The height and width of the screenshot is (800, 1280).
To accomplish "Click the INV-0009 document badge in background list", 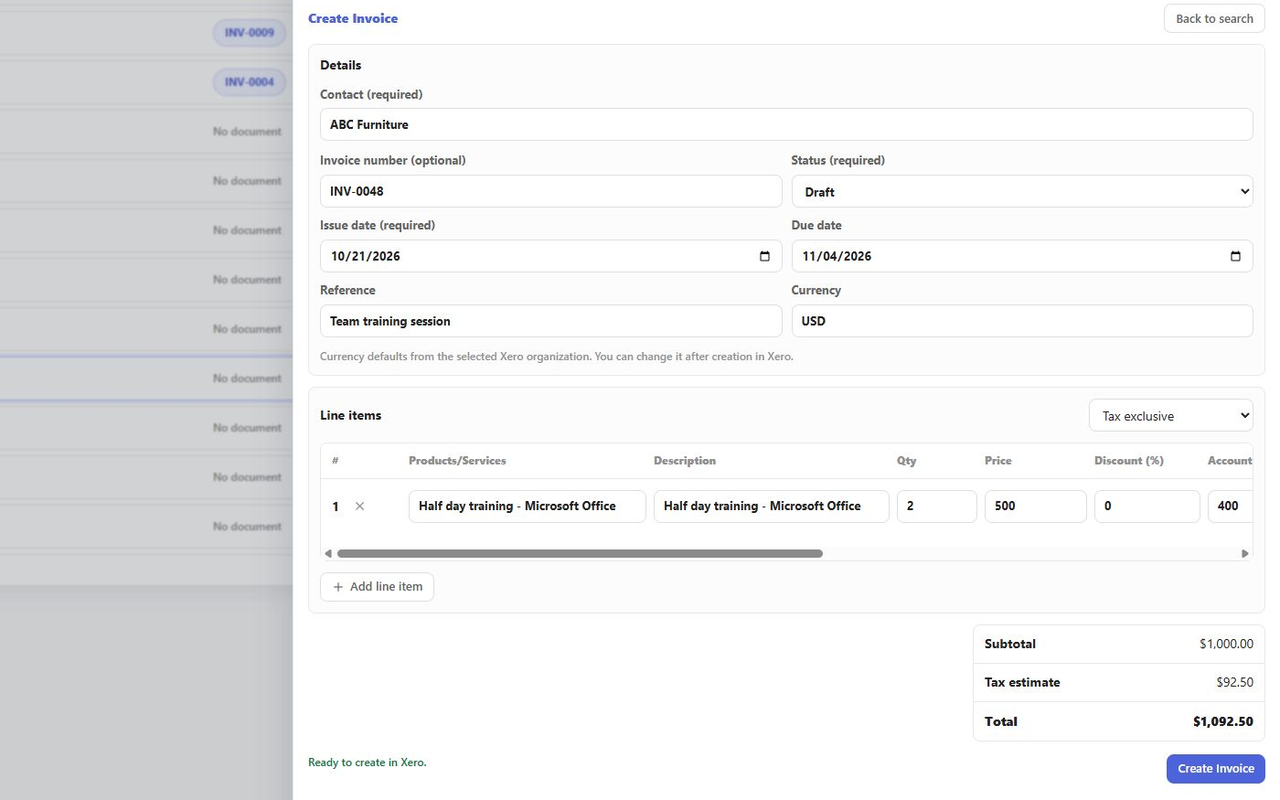I will tap(249, 33).
